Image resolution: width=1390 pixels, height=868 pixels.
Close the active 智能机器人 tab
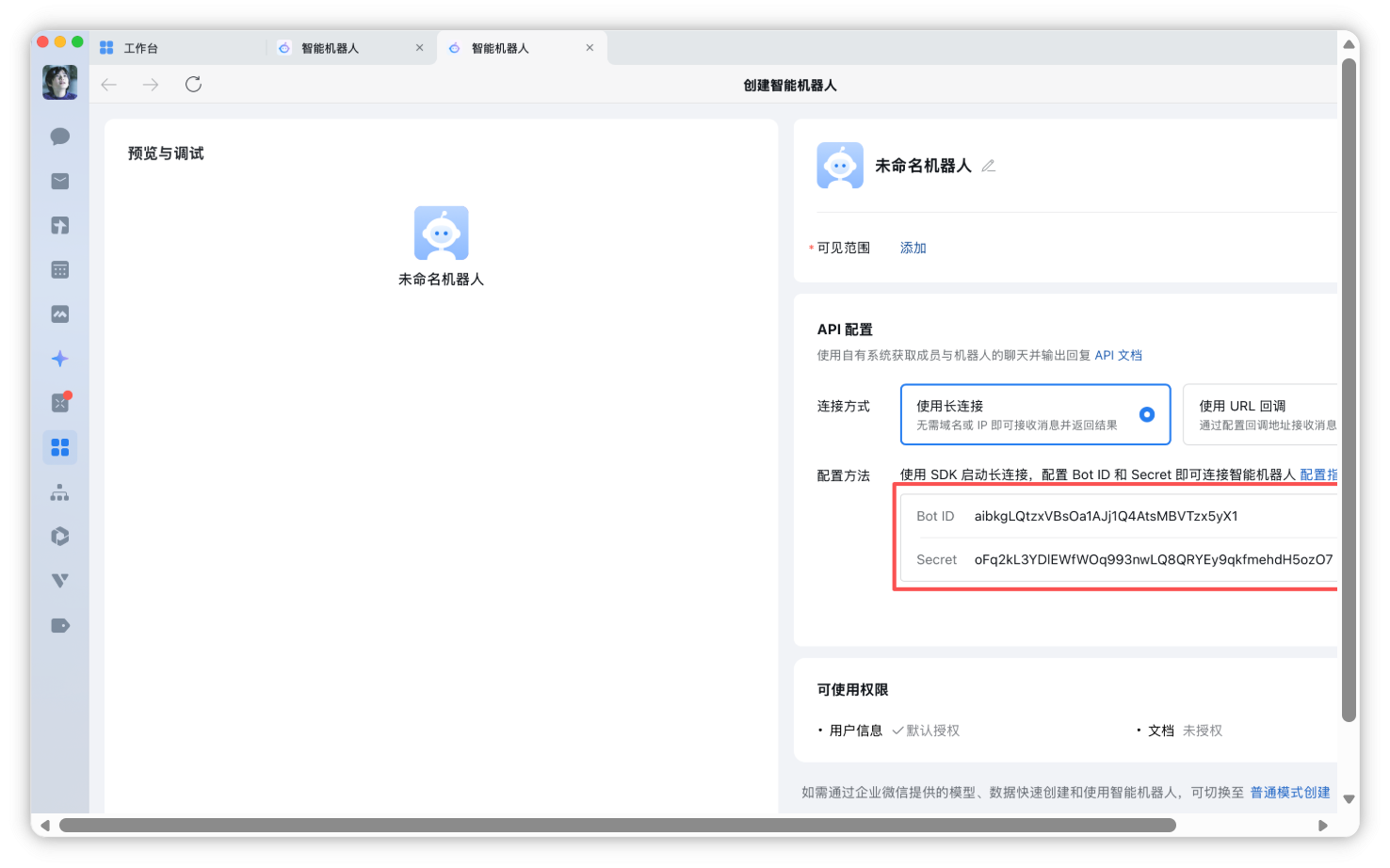coord(590,48)
